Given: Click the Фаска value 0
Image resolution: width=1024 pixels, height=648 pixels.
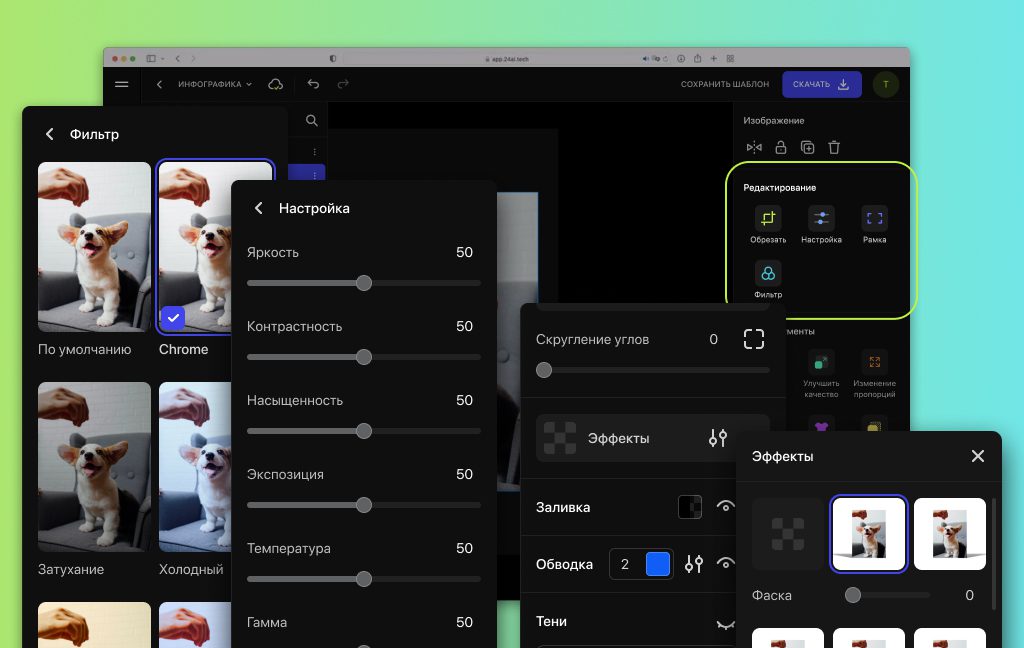Looking at the screenshot, I should pos(969,595).
